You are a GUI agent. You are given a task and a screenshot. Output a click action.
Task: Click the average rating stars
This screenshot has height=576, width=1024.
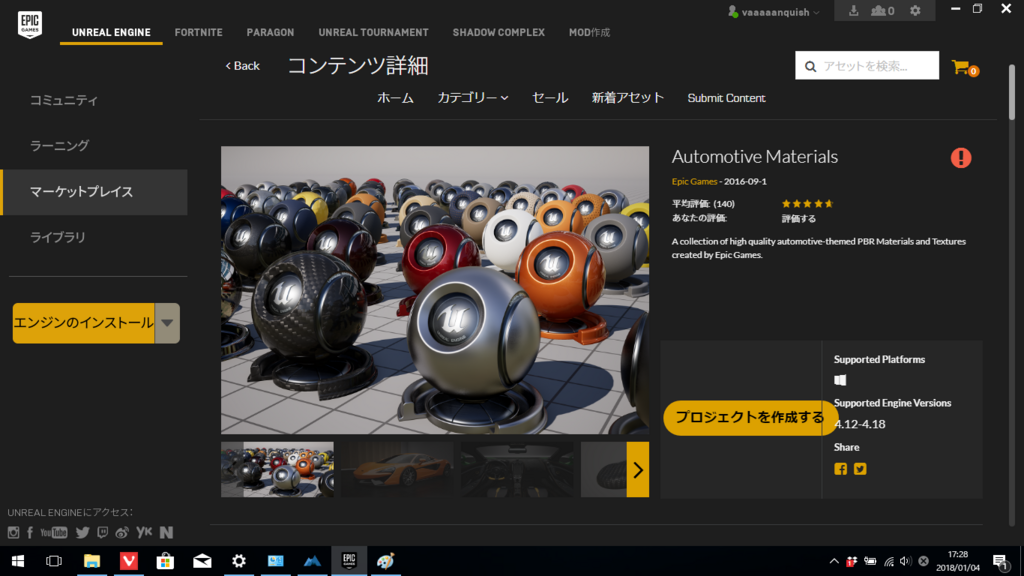807,204
